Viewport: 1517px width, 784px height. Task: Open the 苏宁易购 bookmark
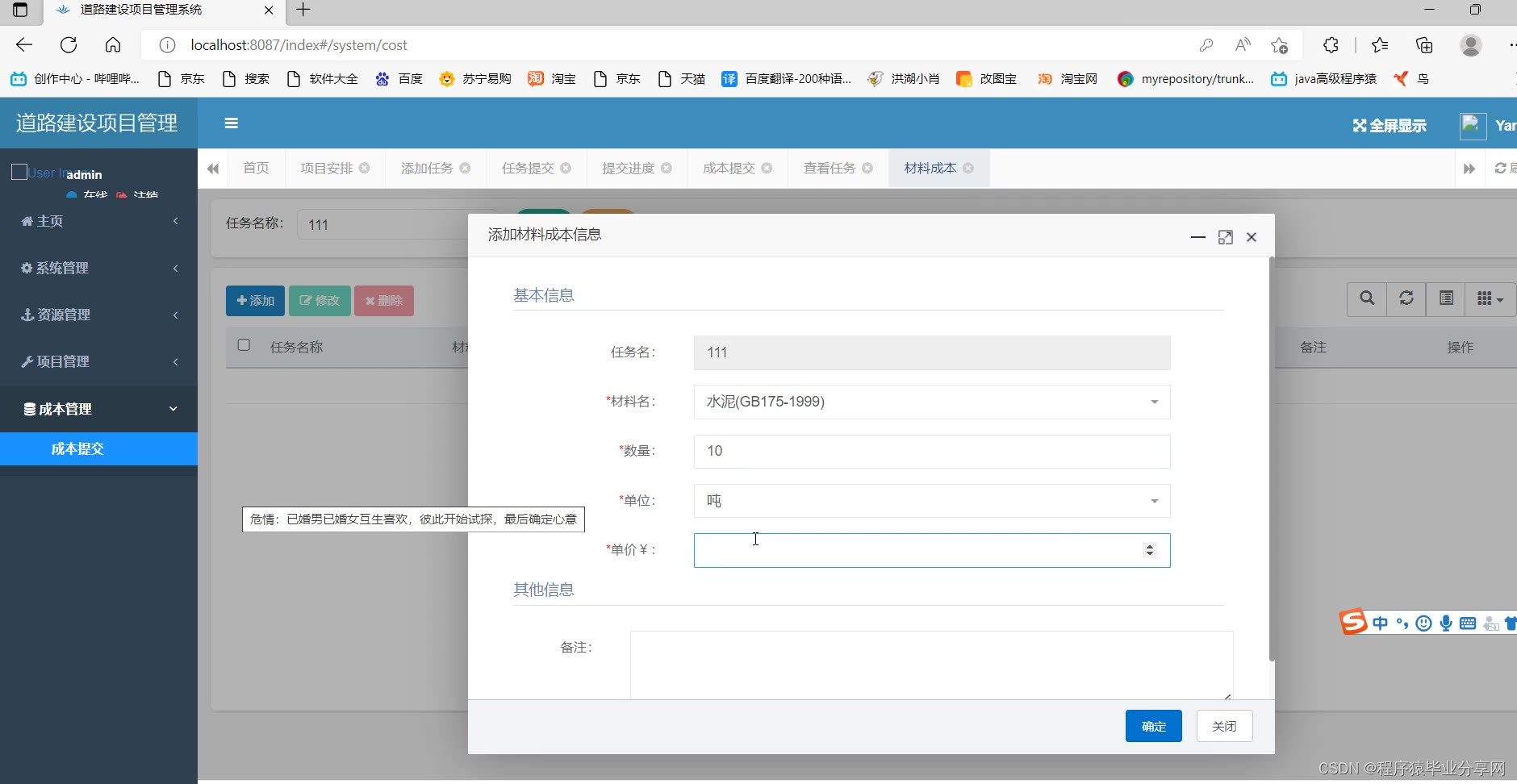coord(475,78)
